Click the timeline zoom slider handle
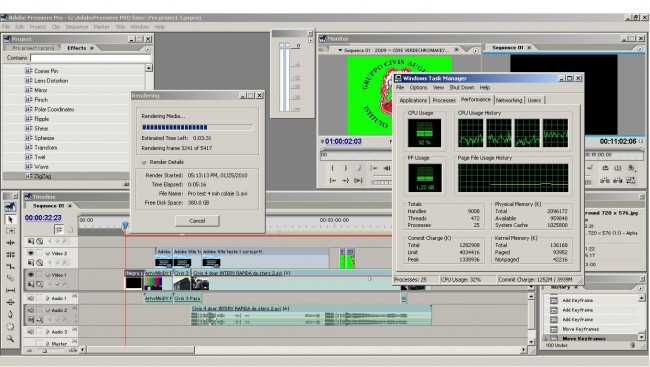Screen dimensions: 650x367 coord(44,350)
